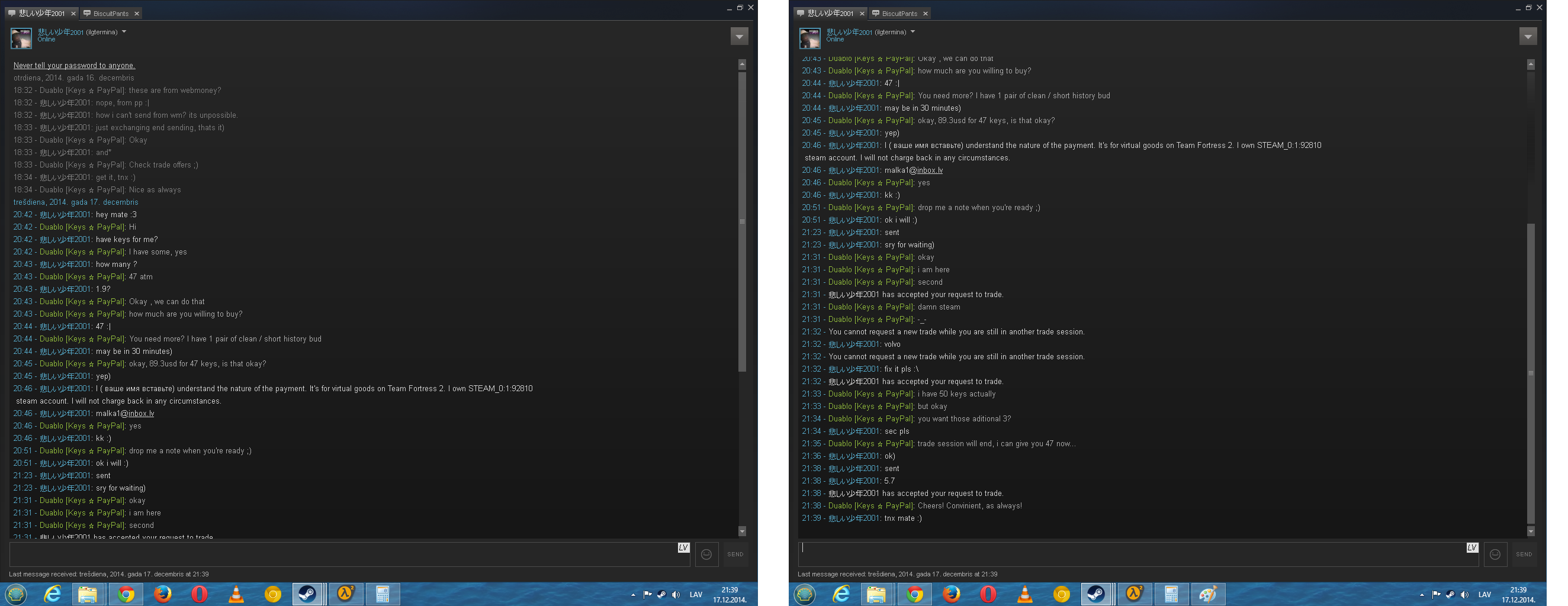The height and width of the screenshot is (606, 1568).
Task: Click the left chat window's vertical scrollbar thumb
Action: pos(742,221)
